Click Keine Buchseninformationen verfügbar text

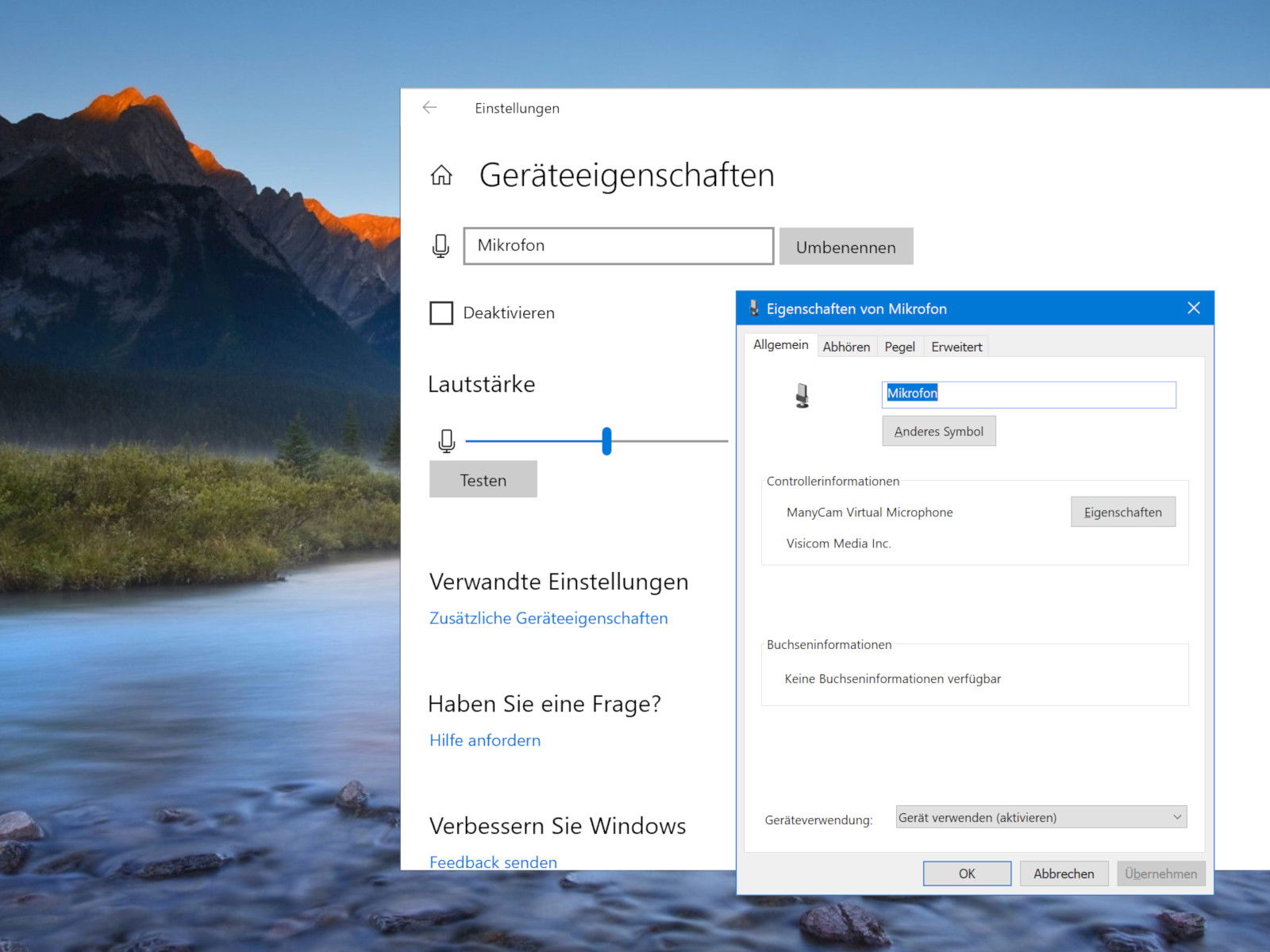point(892,679)
